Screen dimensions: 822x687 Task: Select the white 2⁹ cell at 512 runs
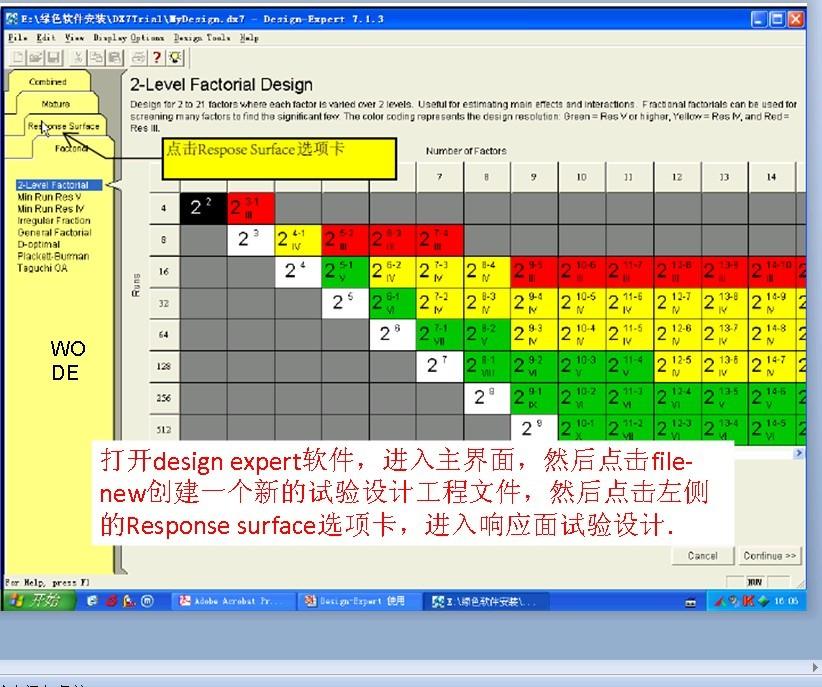click(534, 428)
